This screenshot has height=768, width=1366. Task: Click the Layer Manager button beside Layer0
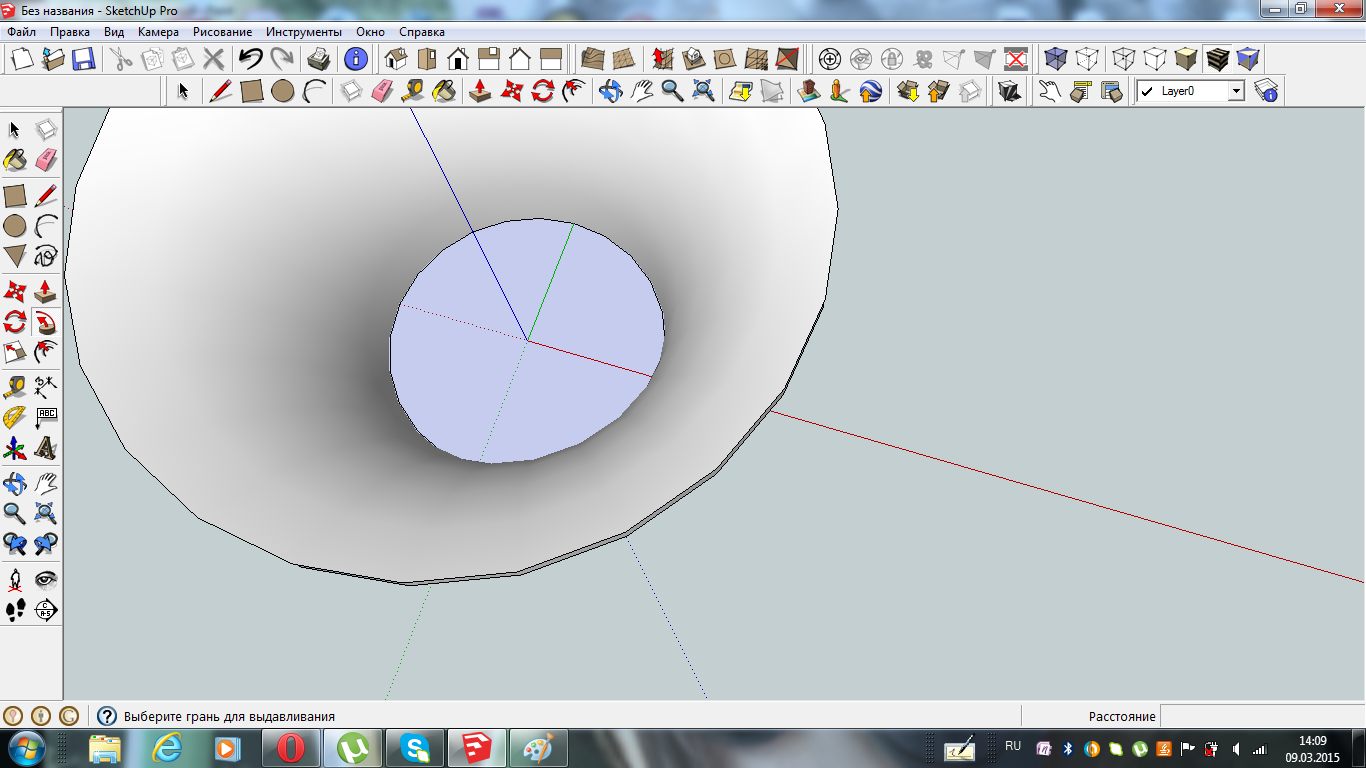pyautogui.click(x=1267, y=91)
